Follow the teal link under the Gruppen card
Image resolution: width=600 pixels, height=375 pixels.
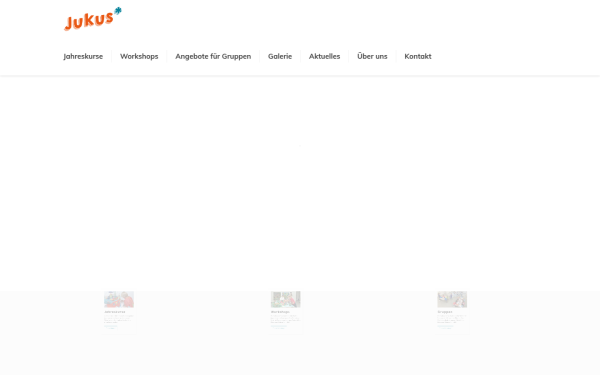(x=445, y=327)
